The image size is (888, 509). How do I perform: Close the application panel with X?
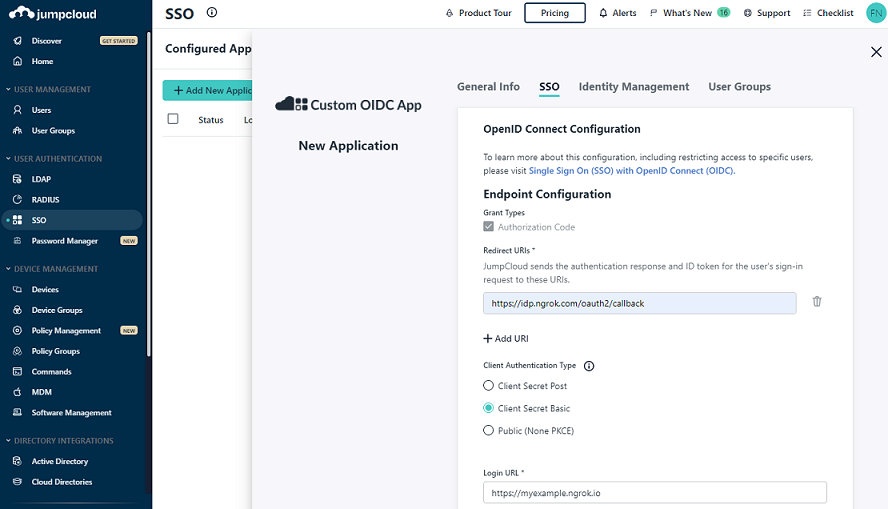pos(876,52)
